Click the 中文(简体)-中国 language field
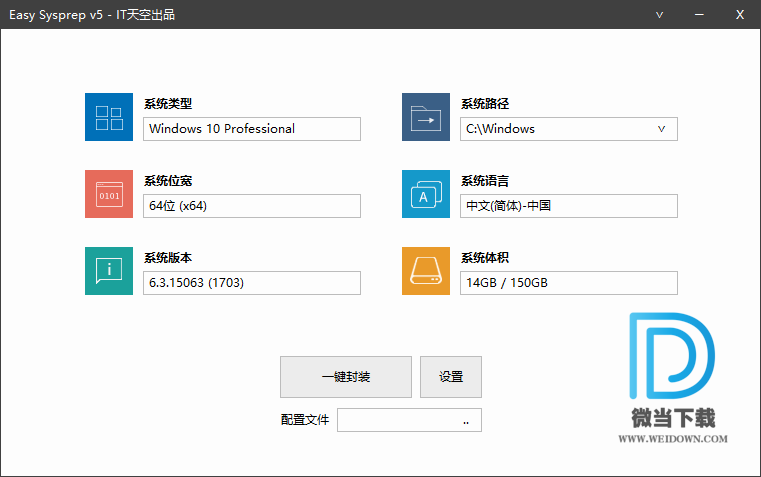This screenshot has width=761, height=477. click(569, 206)
